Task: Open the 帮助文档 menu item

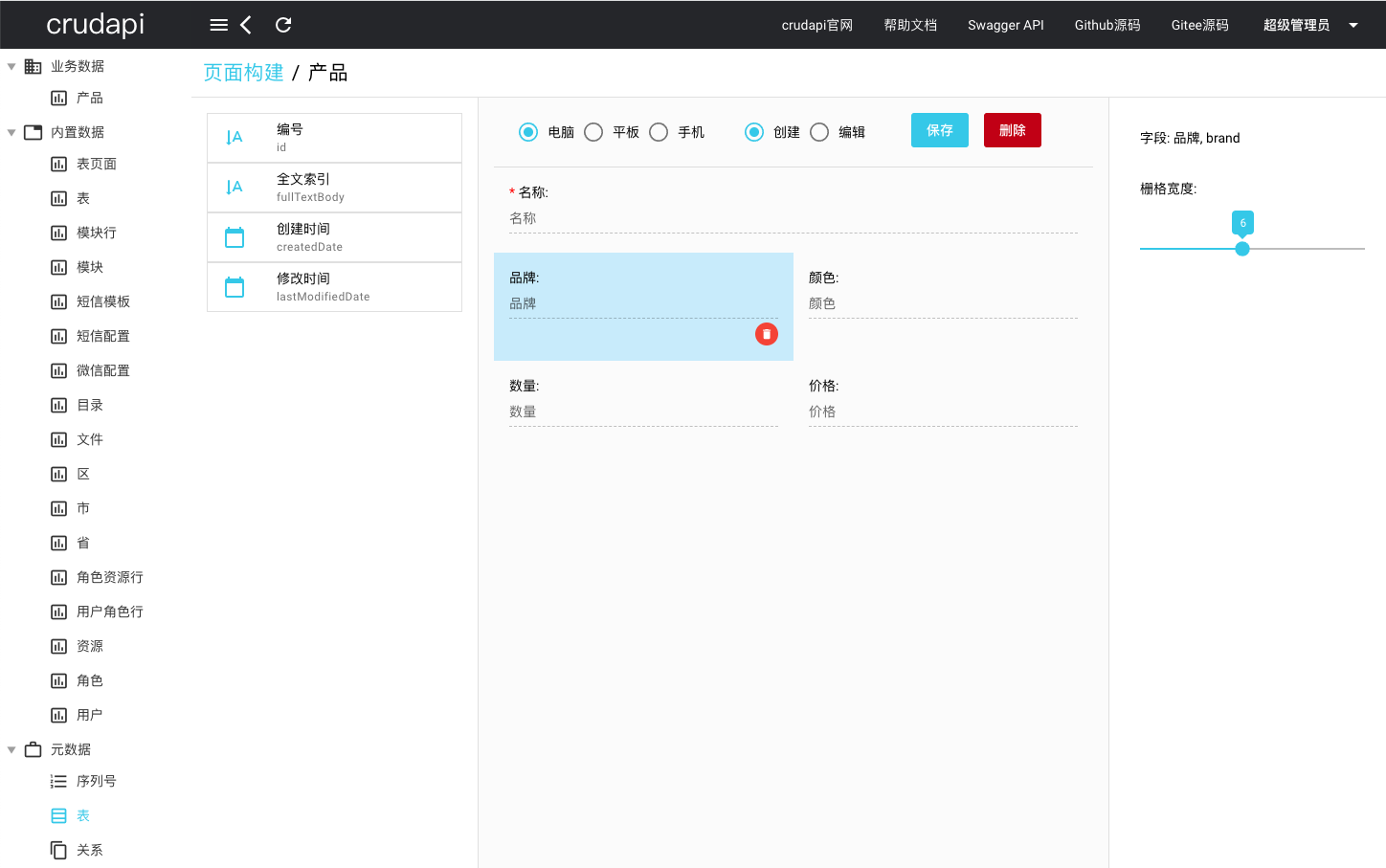Action: tap(910, 25)
